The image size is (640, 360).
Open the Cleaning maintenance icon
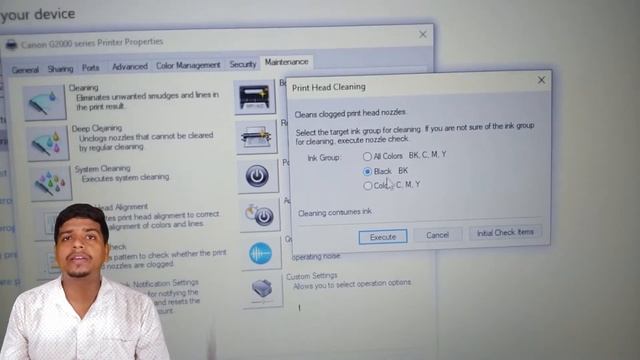tap(44, 102)
